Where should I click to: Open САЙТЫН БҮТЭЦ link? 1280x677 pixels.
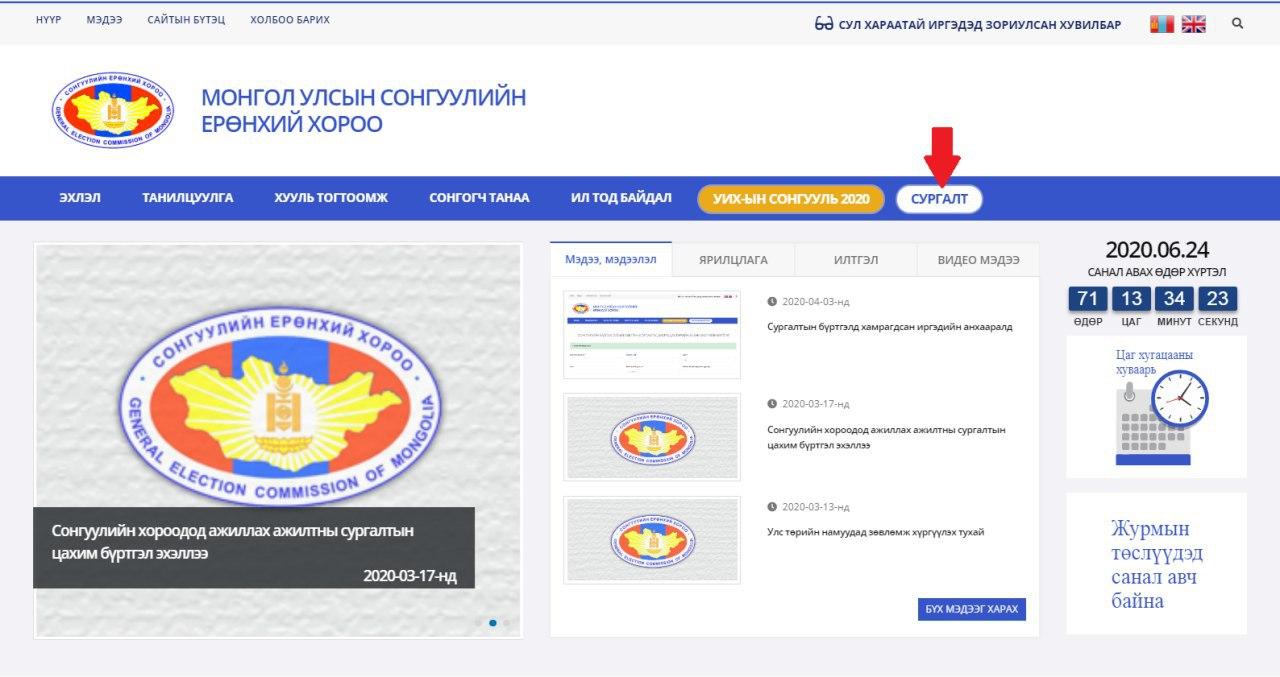[x=186, y=20]
